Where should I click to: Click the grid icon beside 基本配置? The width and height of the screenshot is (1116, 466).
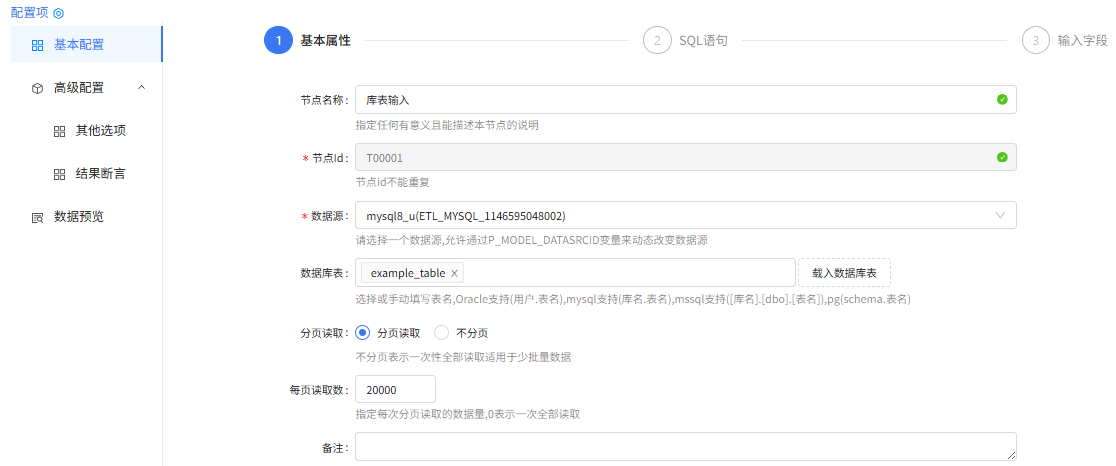pyautogui.click(x=38, y=45)
